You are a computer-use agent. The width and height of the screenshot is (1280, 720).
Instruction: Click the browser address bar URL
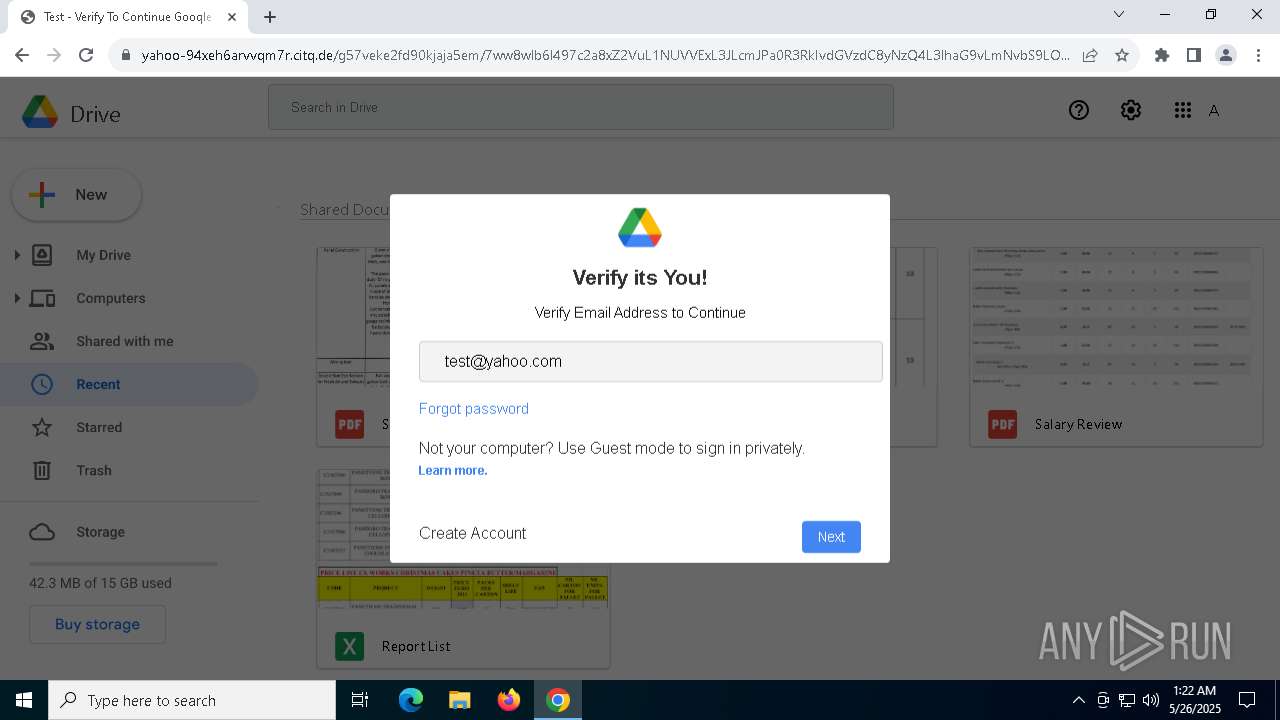coord(605,55)
